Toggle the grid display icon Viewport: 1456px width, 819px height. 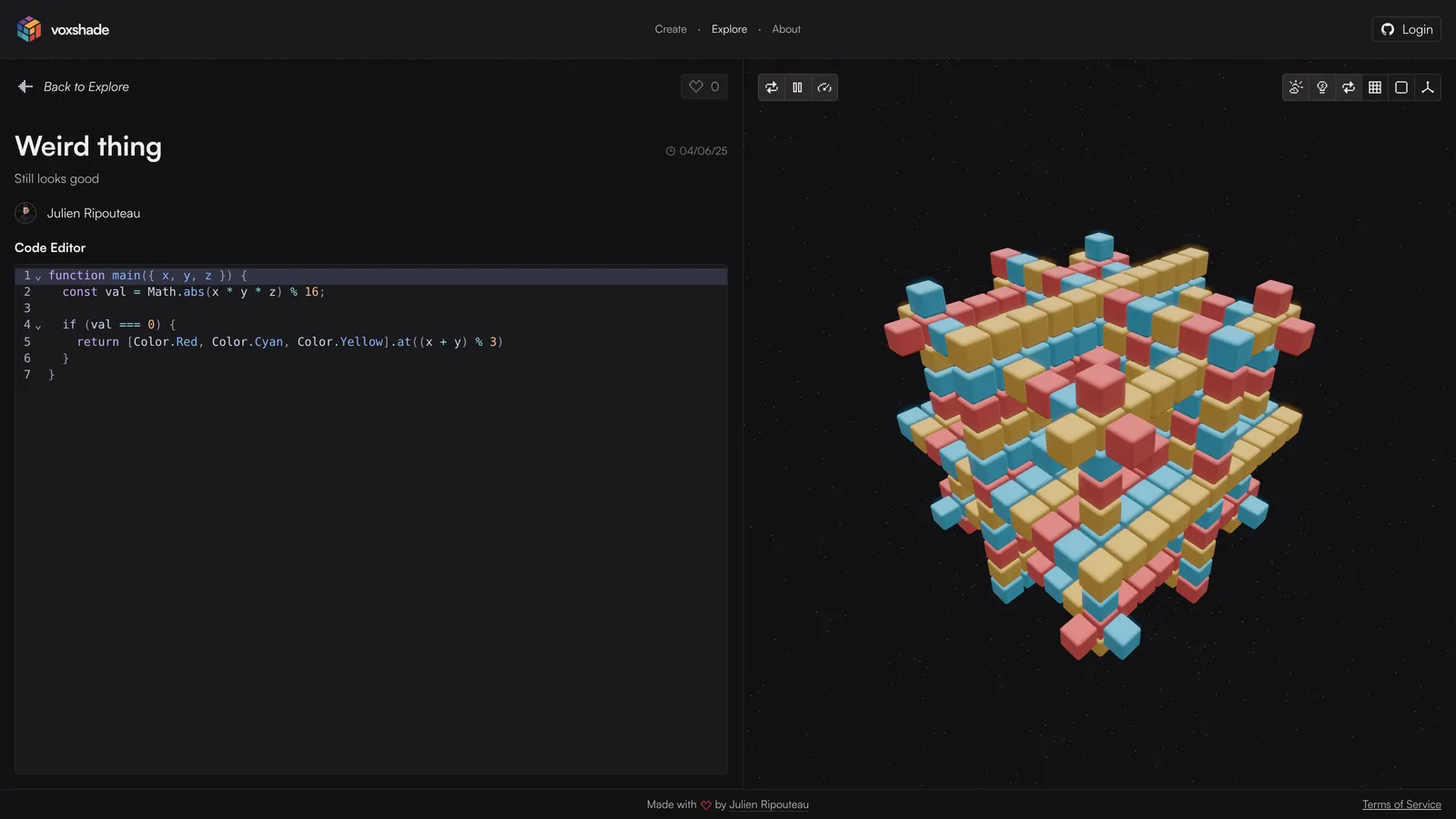tap(1375, 87)
